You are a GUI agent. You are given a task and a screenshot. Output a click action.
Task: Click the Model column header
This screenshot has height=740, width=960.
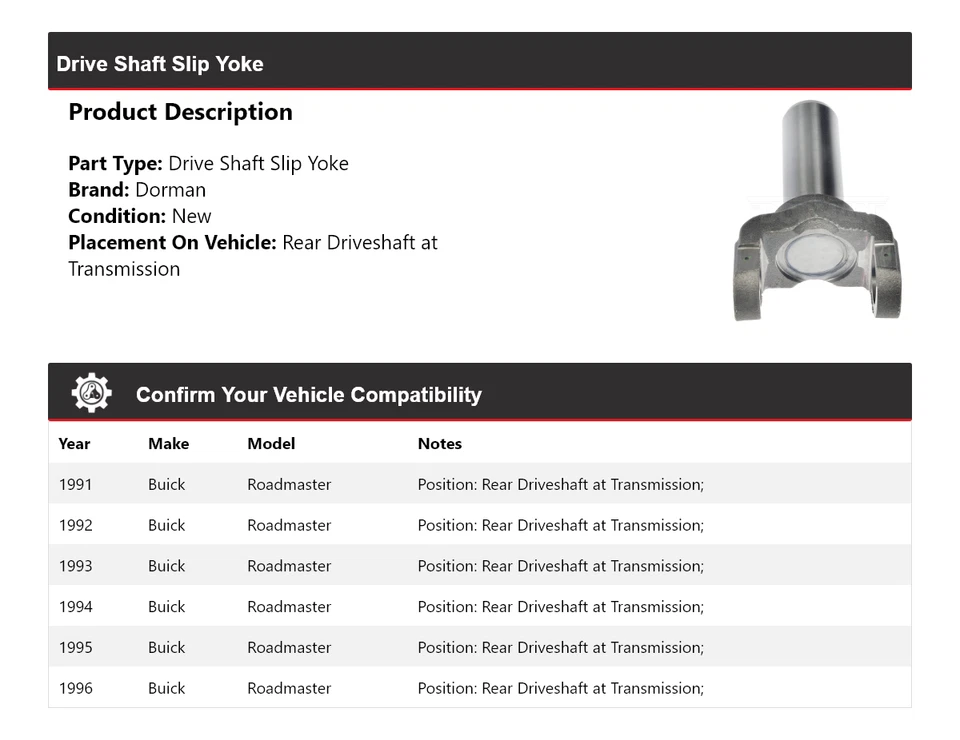(x=271, y=444)
